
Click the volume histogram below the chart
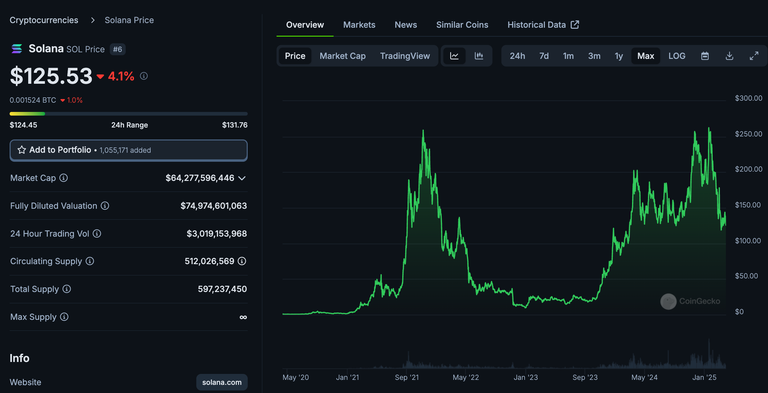coord(504,355)
